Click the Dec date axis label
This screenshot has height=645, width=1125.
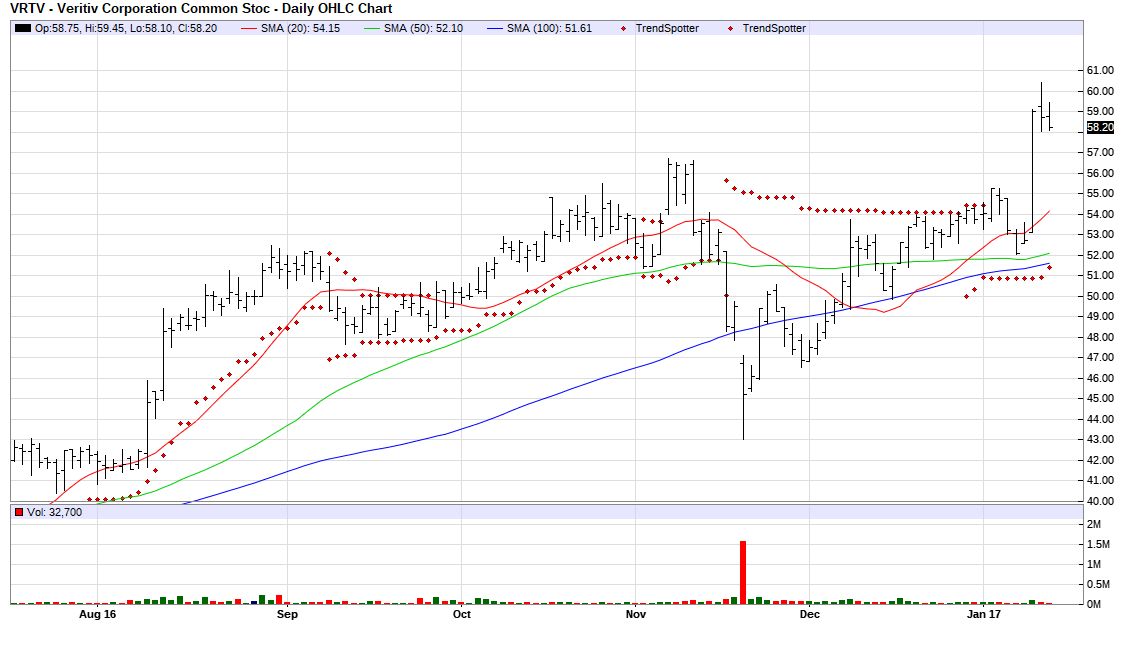point(809,614)
